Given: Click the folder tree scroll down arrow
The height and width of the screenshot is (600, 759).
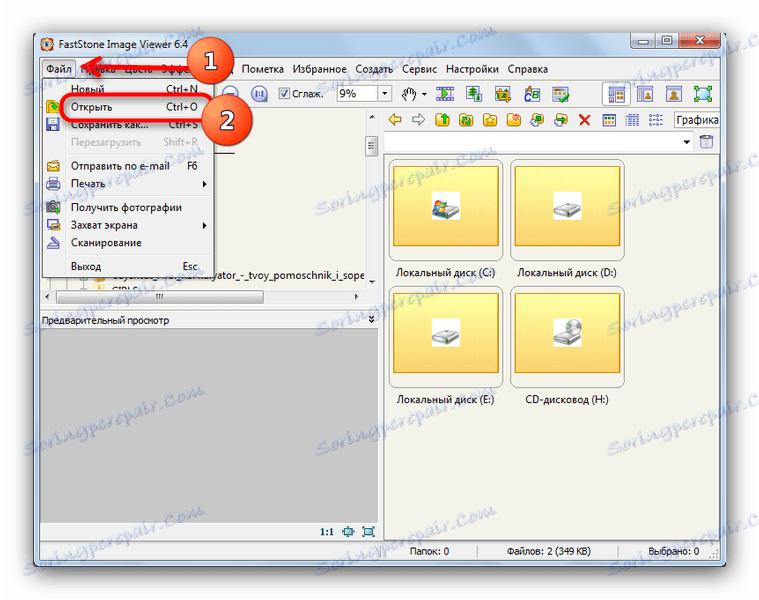Looking at the screenshot, I should (372, 282).
